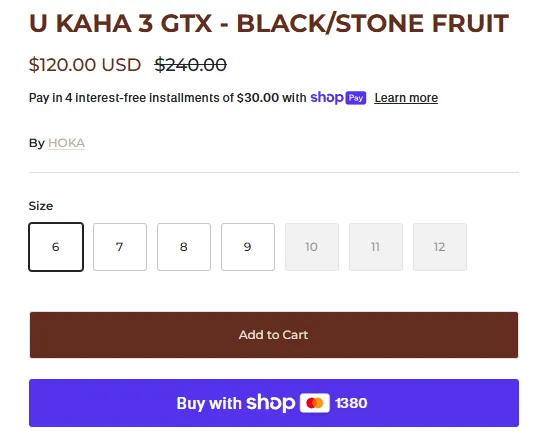Click the purple Pay badge
535x431 pixels.
pos(356,98)
